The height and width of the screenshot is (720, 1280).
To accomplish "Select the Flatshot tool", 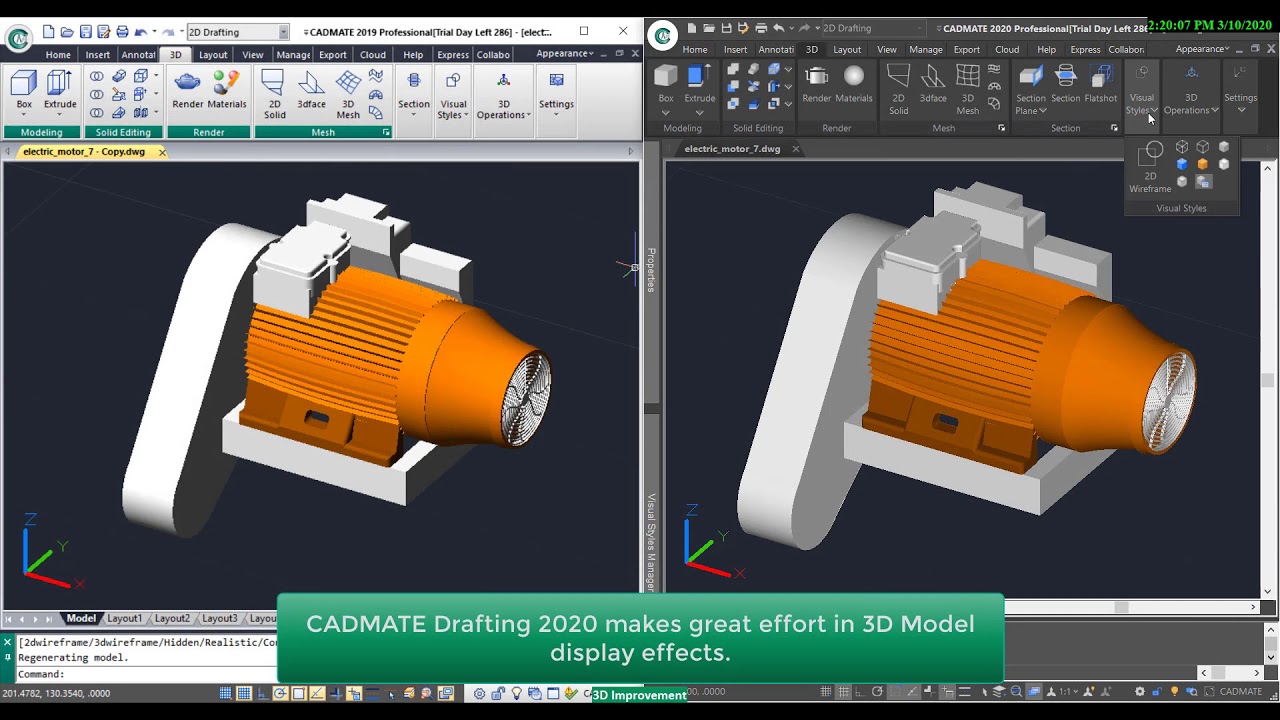I will tap(1100, 82).
